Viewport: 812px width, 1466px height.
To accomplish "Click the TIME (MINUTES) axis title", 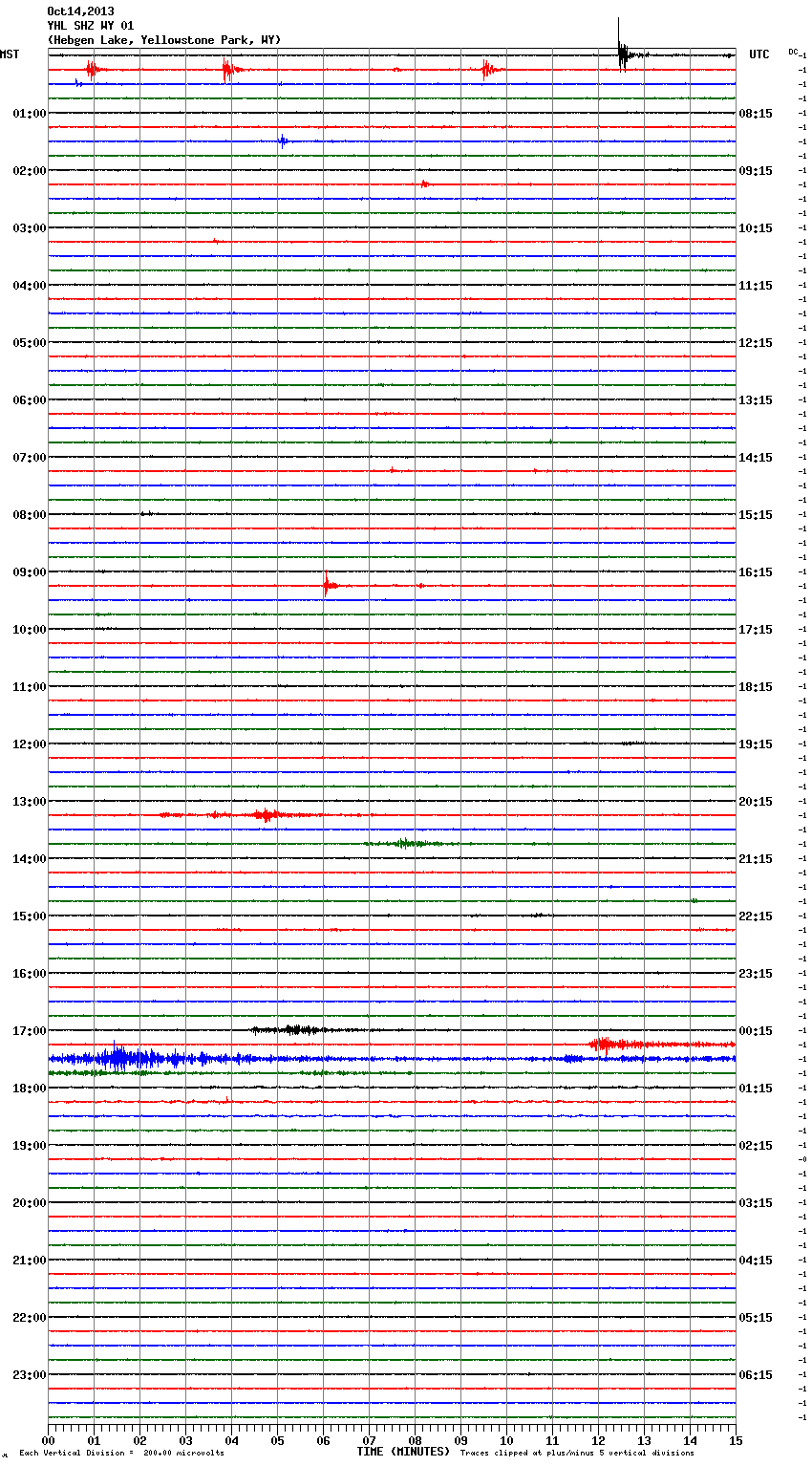I will pyautogui.click(x=403, y=1452).
